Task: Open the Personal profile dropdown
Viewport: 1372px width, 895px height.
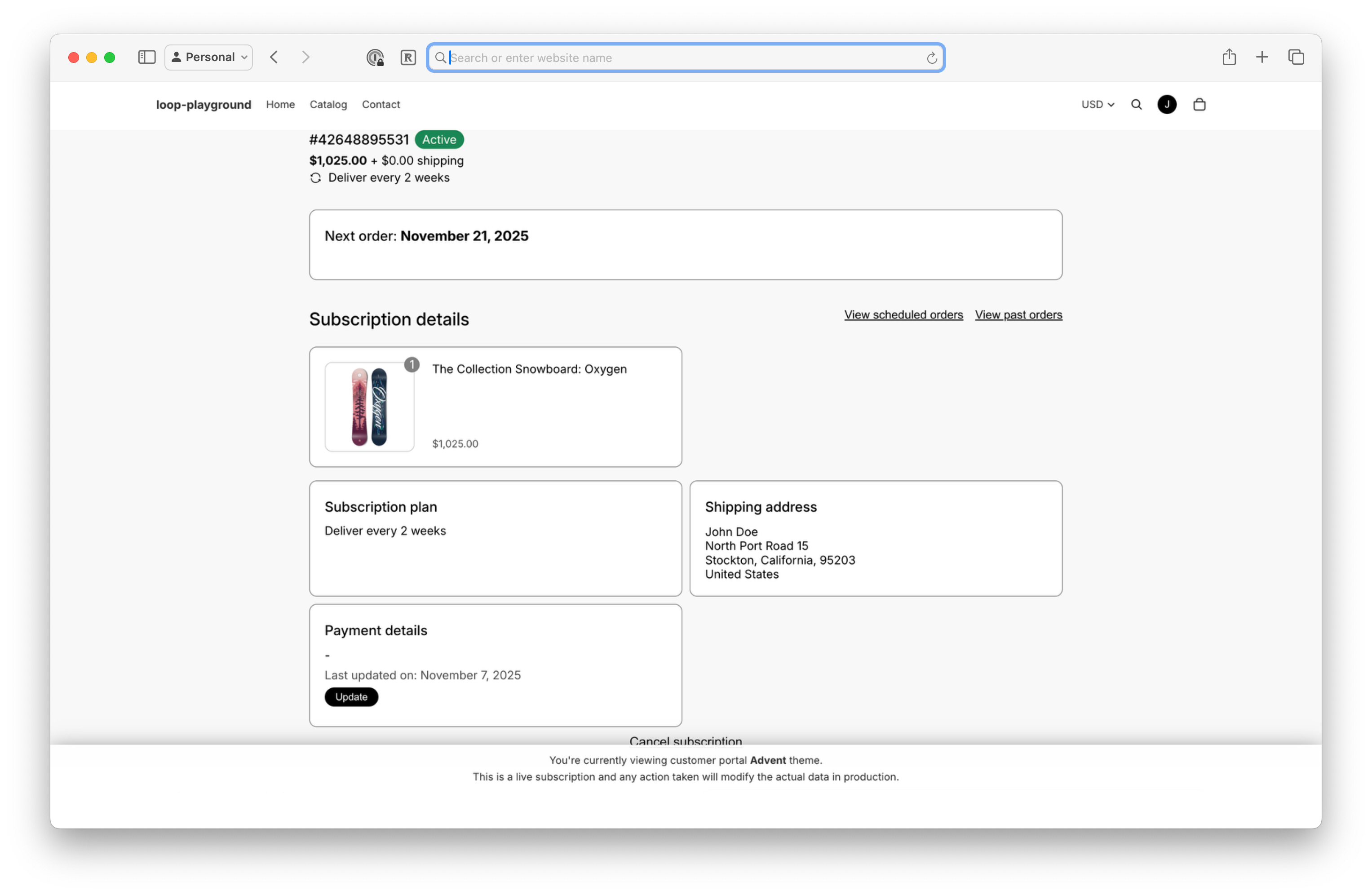Action: click(x=209, y=57)
